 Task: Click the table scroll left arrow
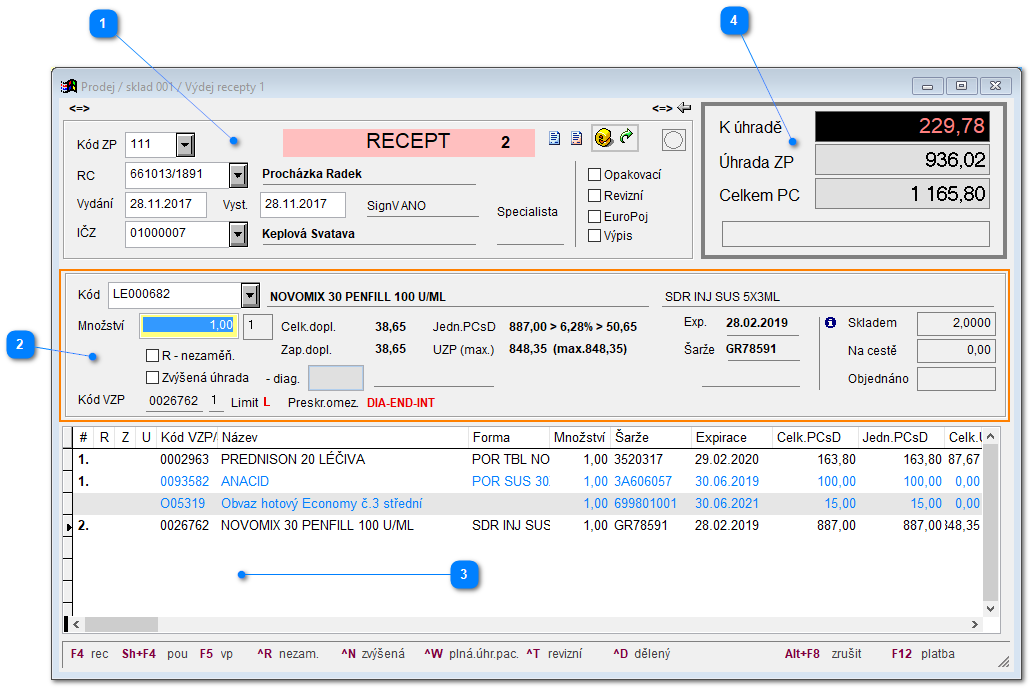[x=76, y=624]
